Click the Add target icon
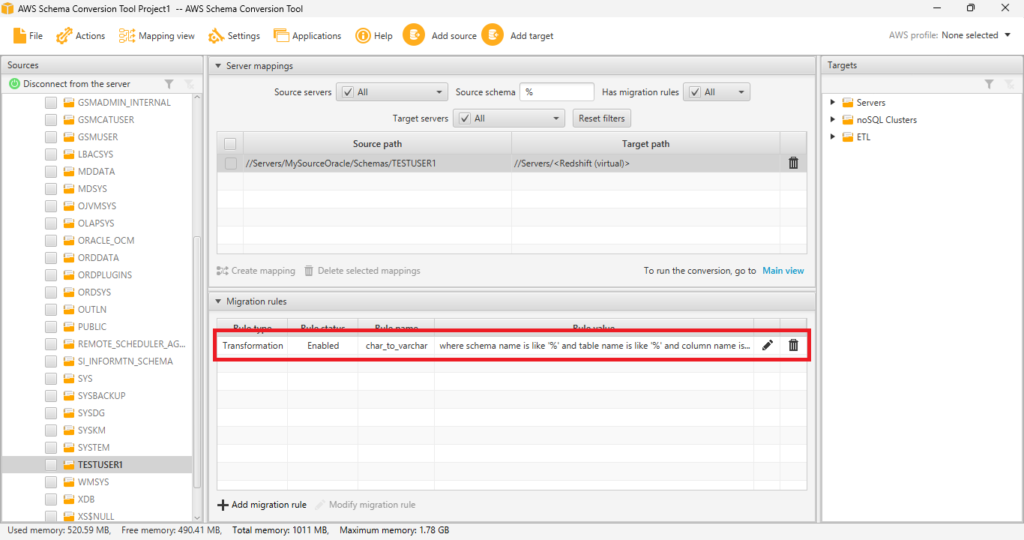1024x540 pixels. click(x=492, y=35)
